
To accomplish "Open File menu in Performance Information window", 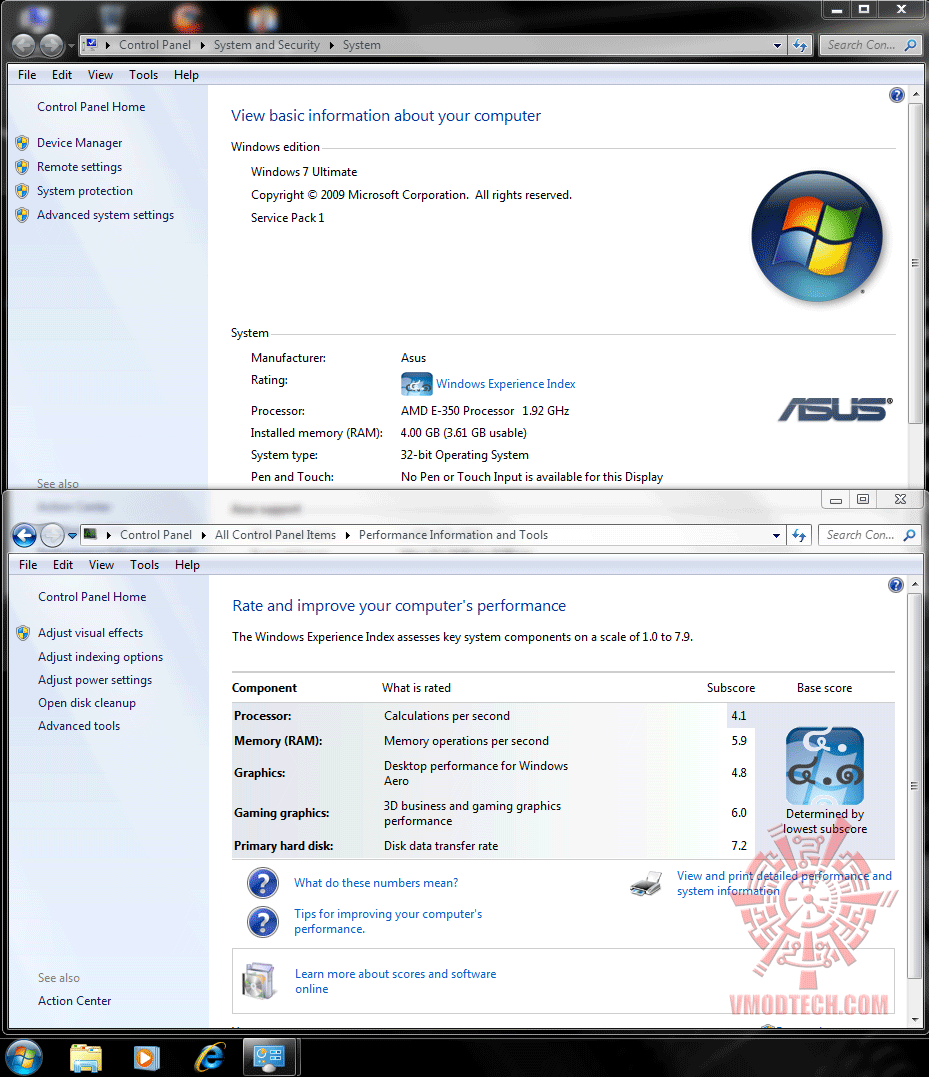I will [28, 565].
